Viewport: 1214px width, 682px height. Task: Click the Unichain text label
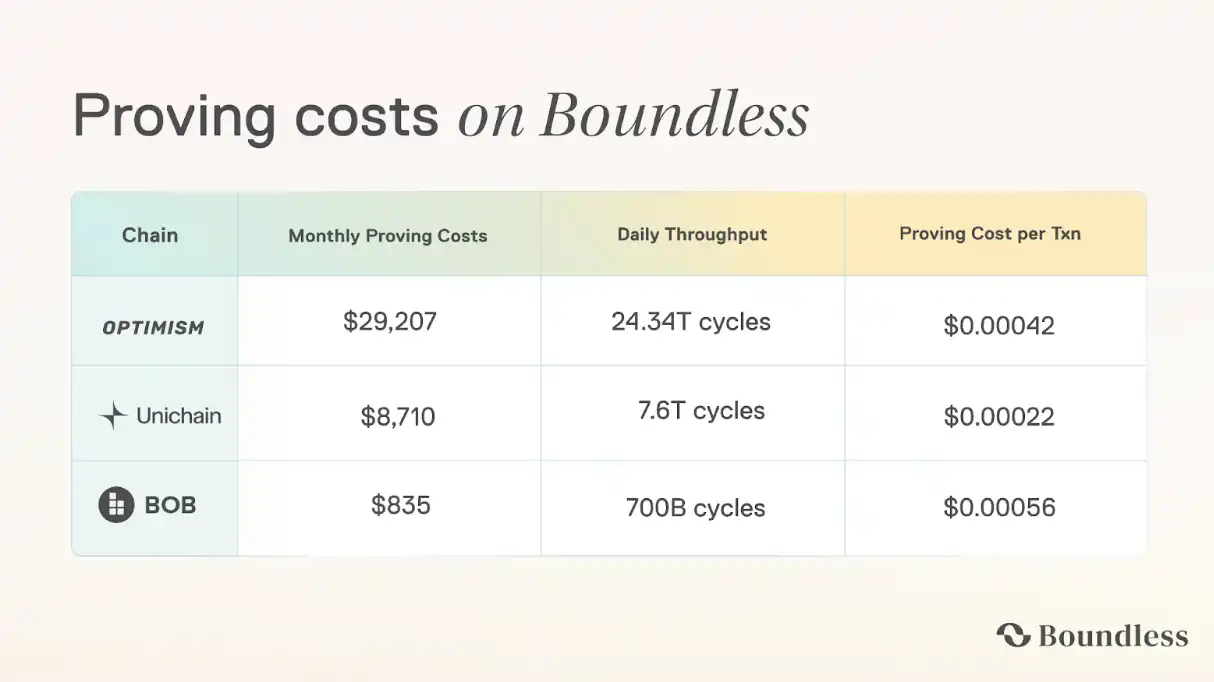tap(179, 416)
